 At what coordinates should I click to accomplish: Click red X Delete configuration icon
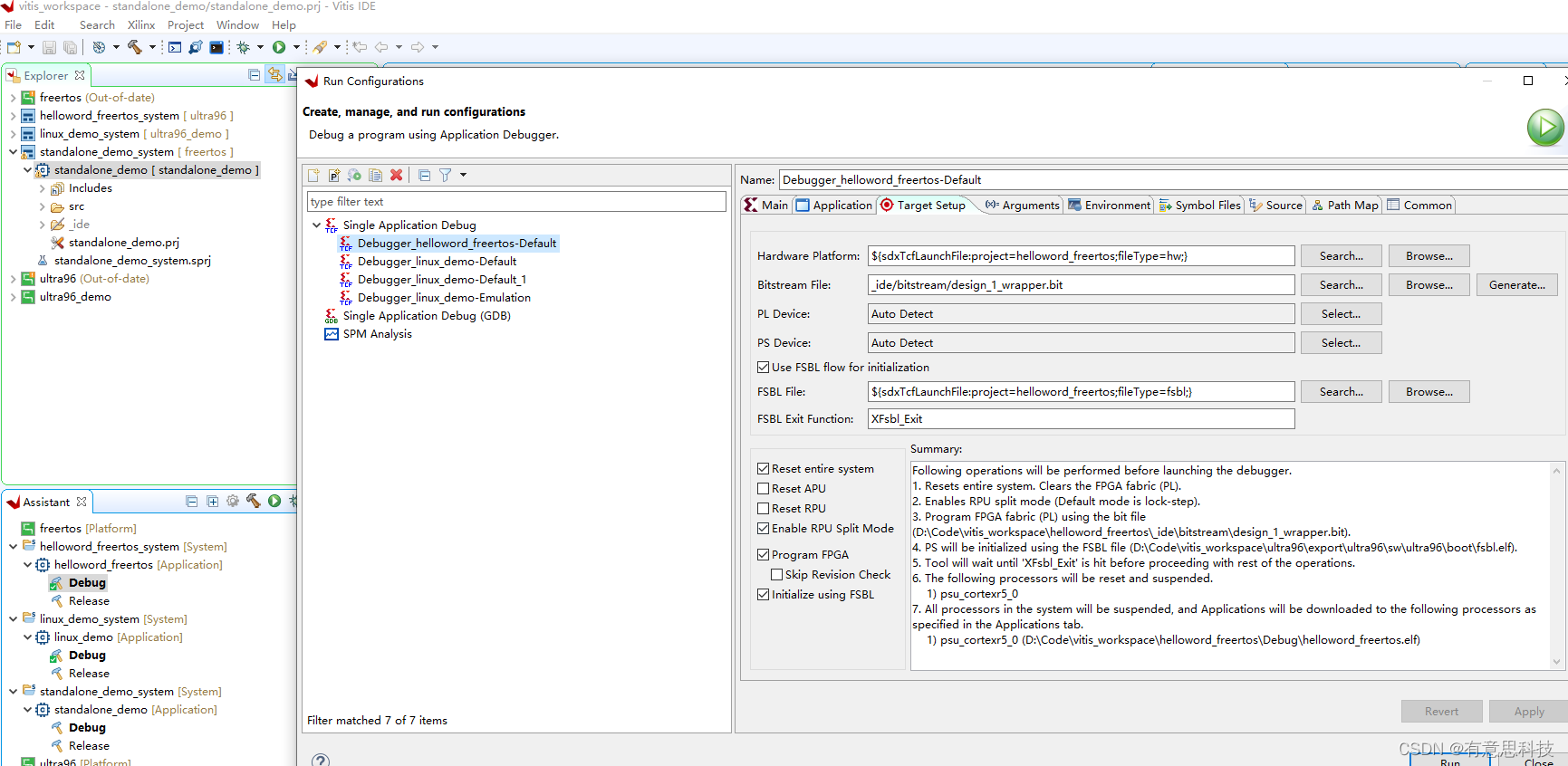click(396, 175)
